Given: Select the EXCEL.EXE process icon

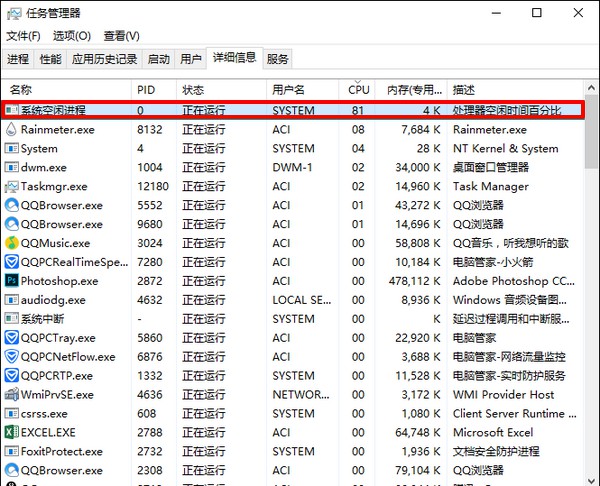Looking at the screenshot, I should tap(11, 432).
